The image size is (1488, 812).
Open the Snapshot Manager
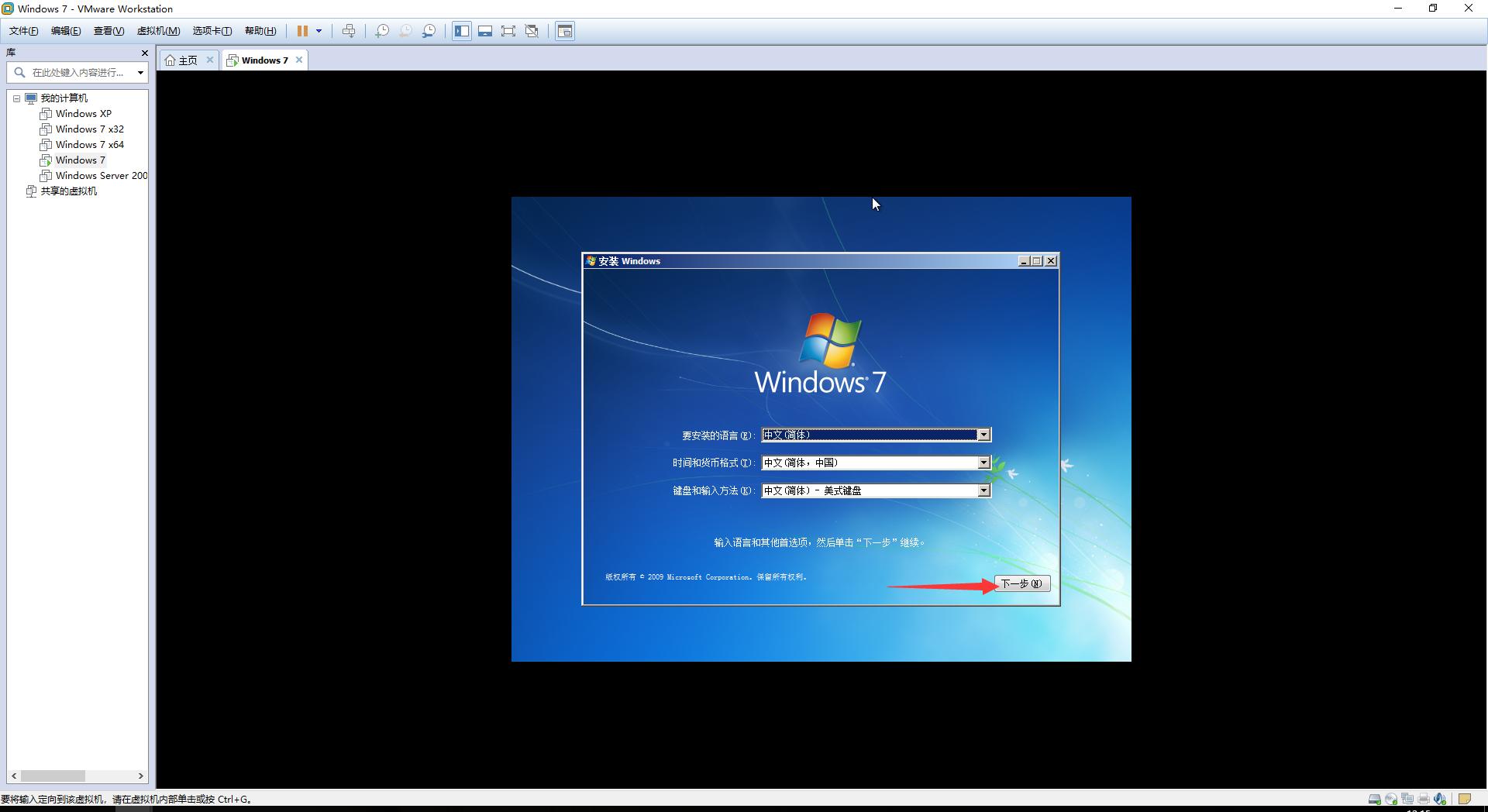tap(430, 31)
